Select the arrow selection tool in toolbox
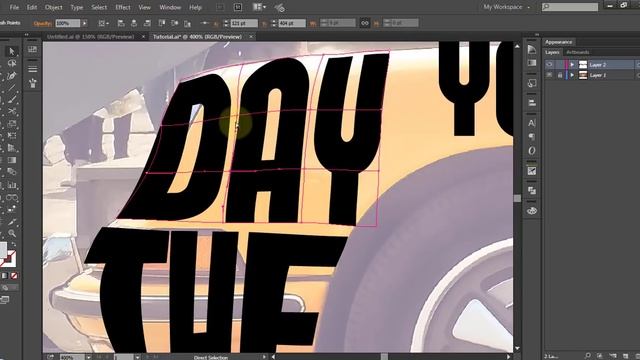This screenshot has height=360, width=640. click(x=11, y=51)
